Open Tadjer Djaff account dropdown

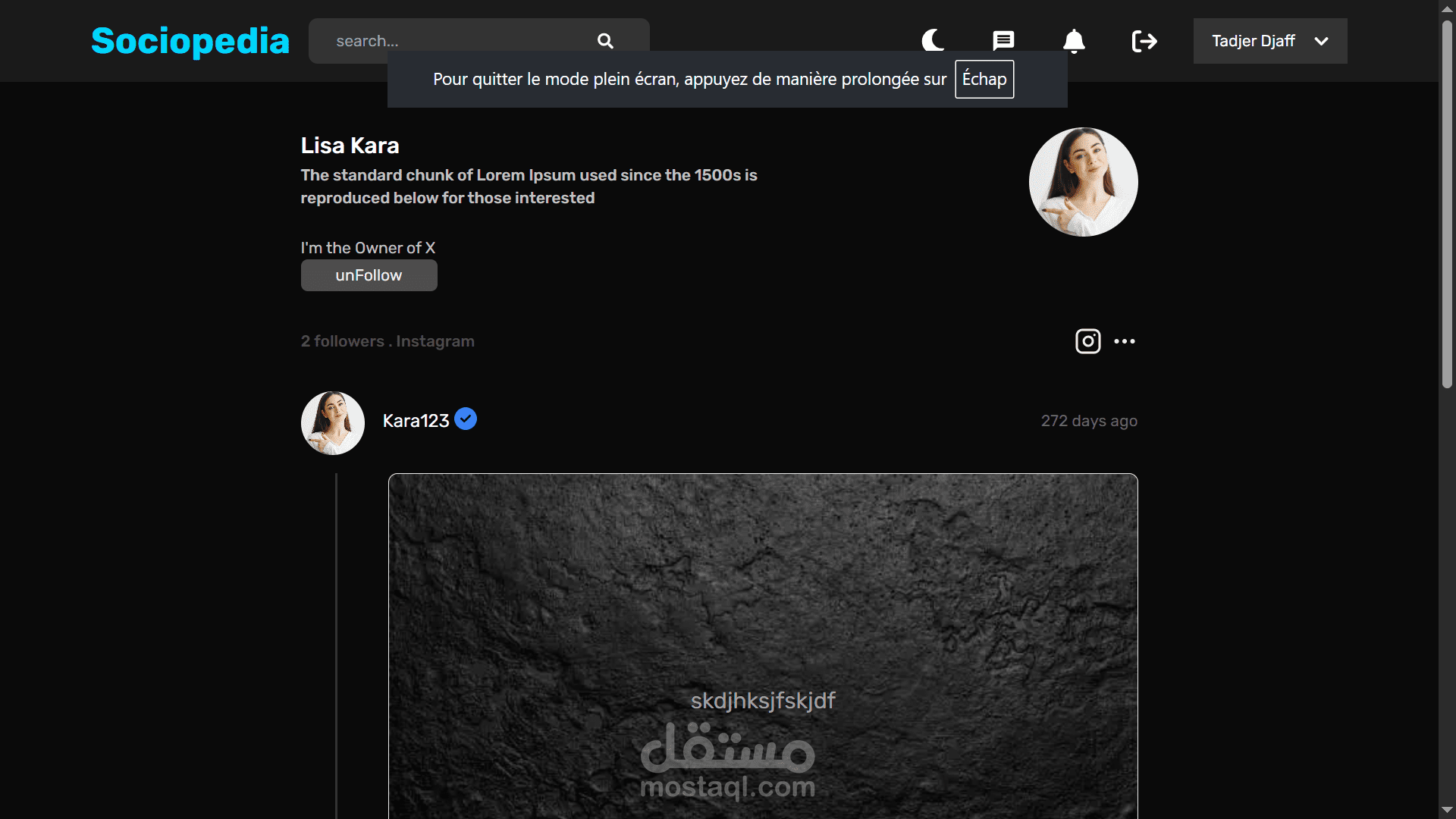(x=1270, y=41)
